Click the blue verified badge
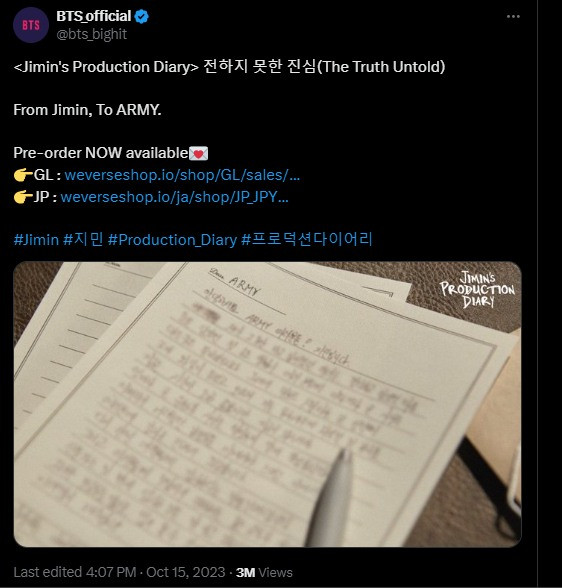Viewport: 562px width, 588px height. [x=142, y=16]
